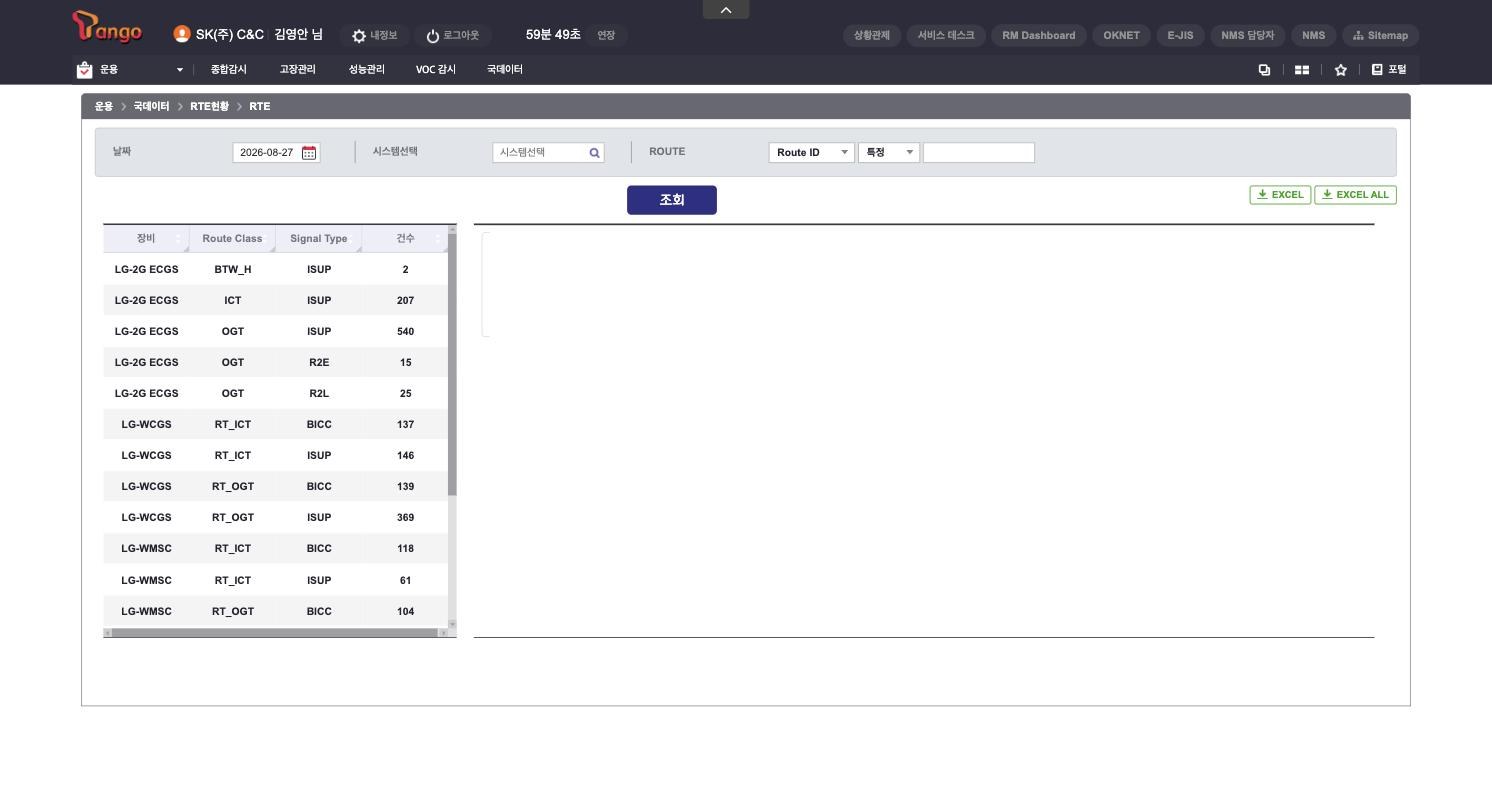Open the E-JIS link

coord(1181,35)
